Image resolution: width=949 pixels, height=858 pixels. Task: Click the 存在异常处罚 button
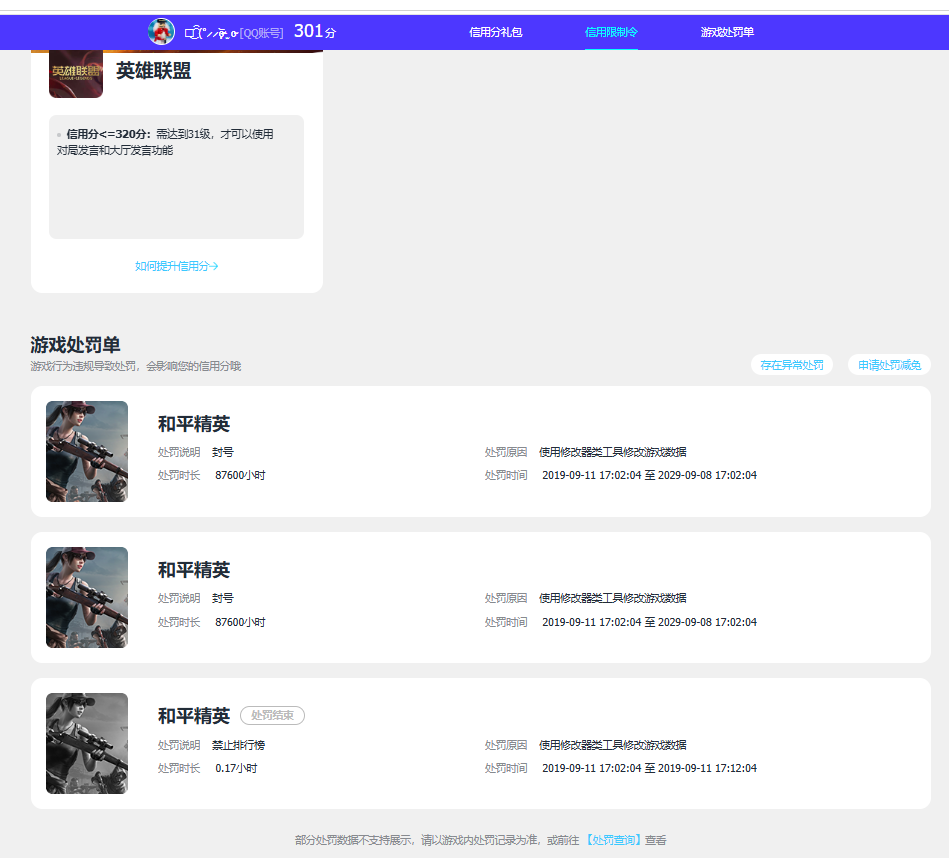tap(792, 365)
